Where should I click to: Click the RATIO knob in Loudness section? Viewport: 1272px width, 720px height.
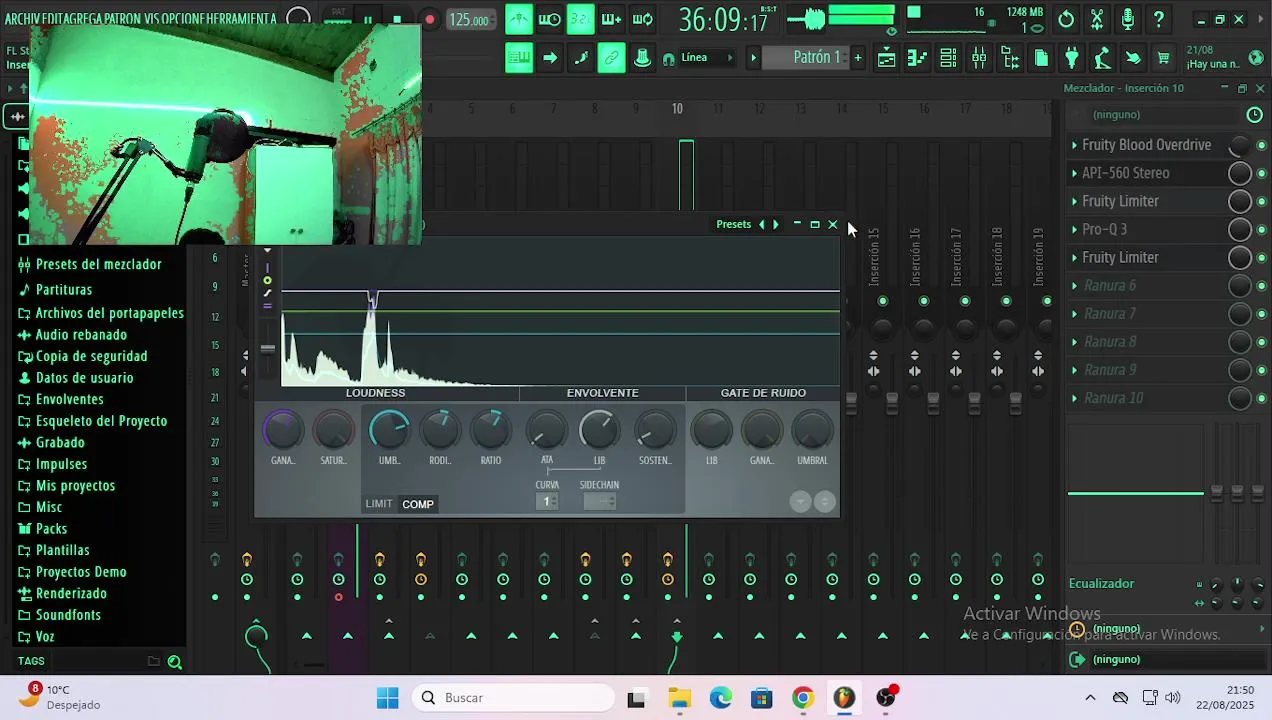[490, 430]
